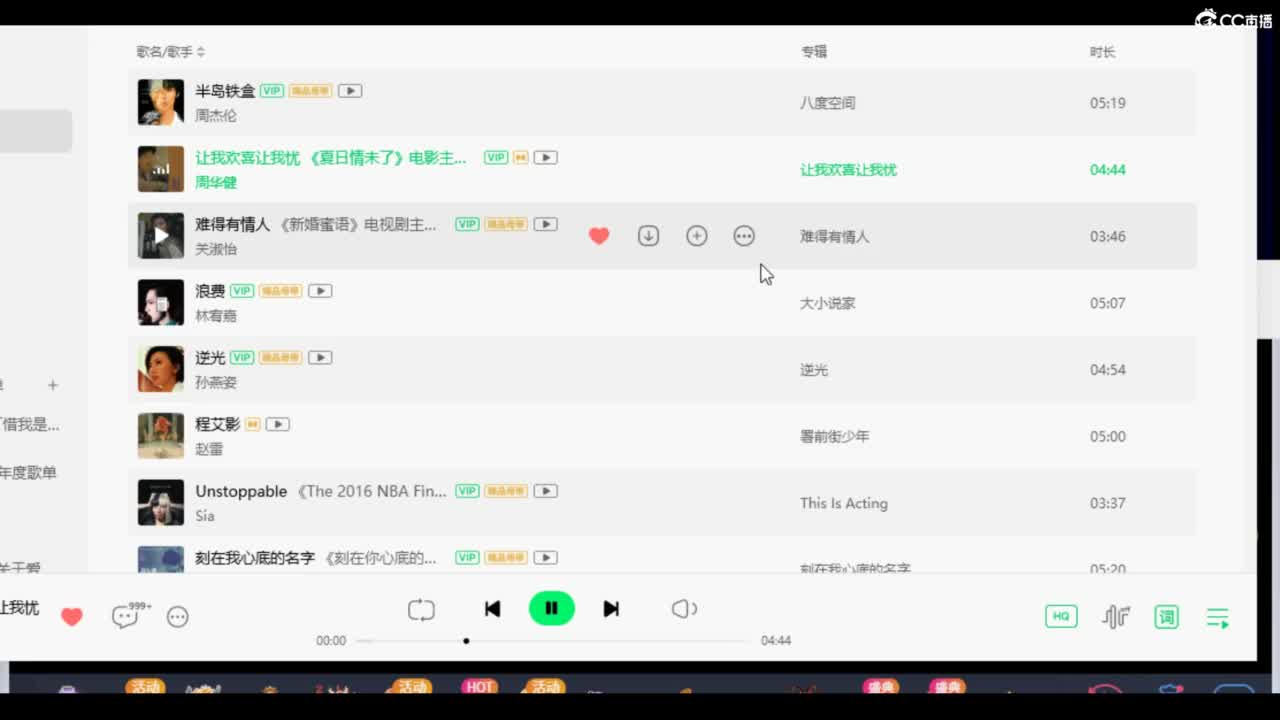
Task: Click the plus icon in left sidebar
Action: (x=53, y=385)
